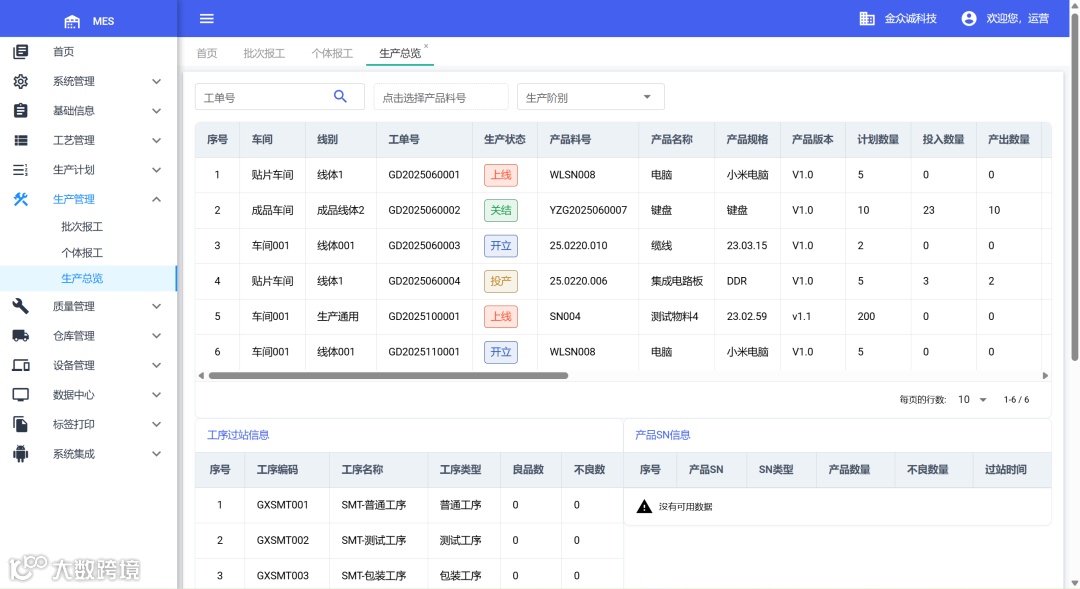This screenshot has width=1080, height=589.
Task: Expand the 基础信息 chevron
Action: tap(156, 111)
